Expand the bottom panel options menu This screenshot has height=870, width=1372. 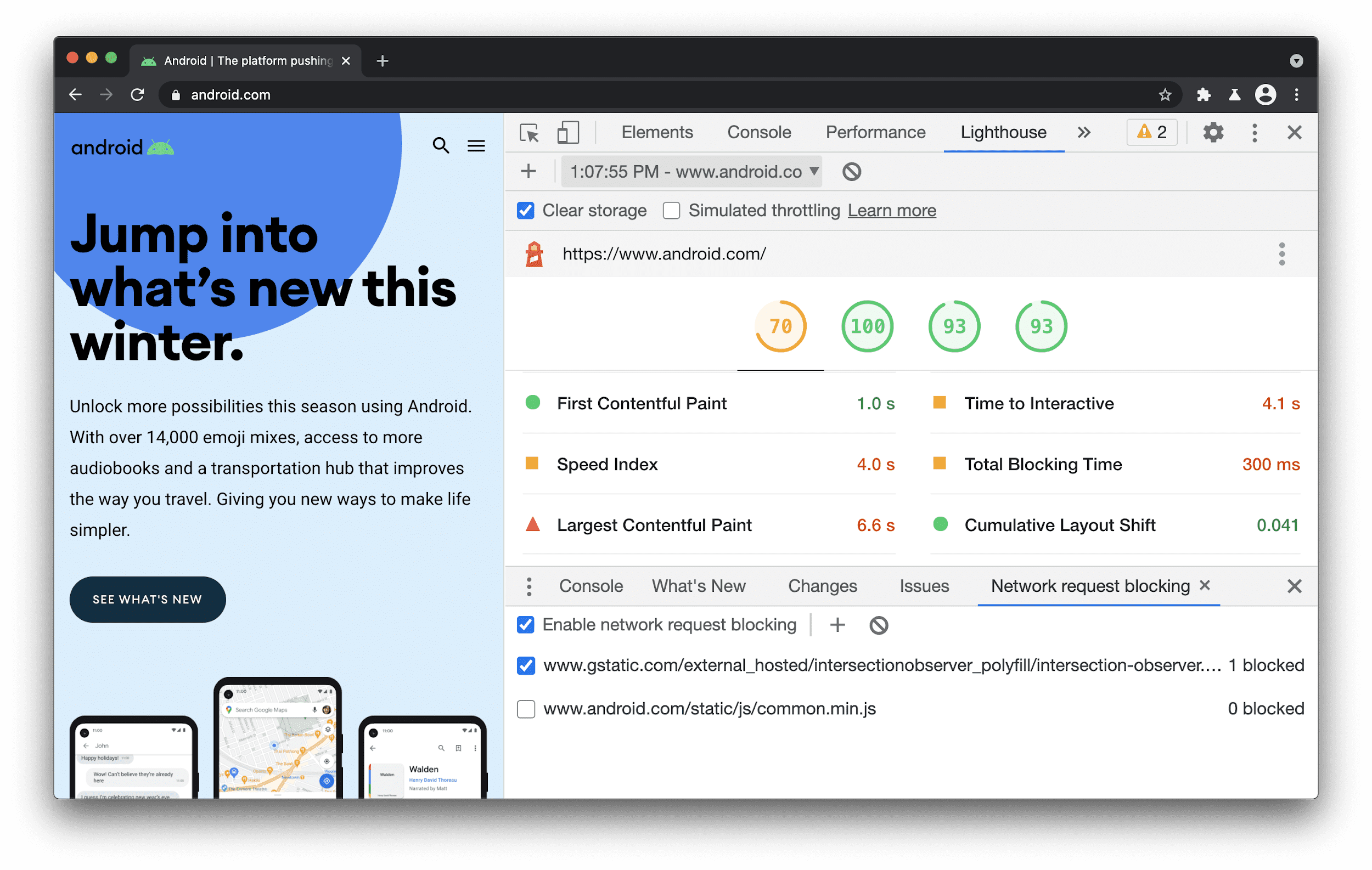[x=528, y=587]
